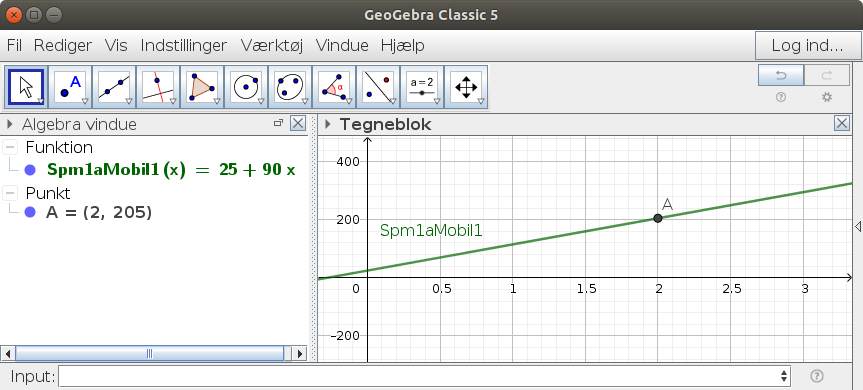The image size is (863, 390).
Task: Open the Fil menu
Action: click(x=14, y=45)
